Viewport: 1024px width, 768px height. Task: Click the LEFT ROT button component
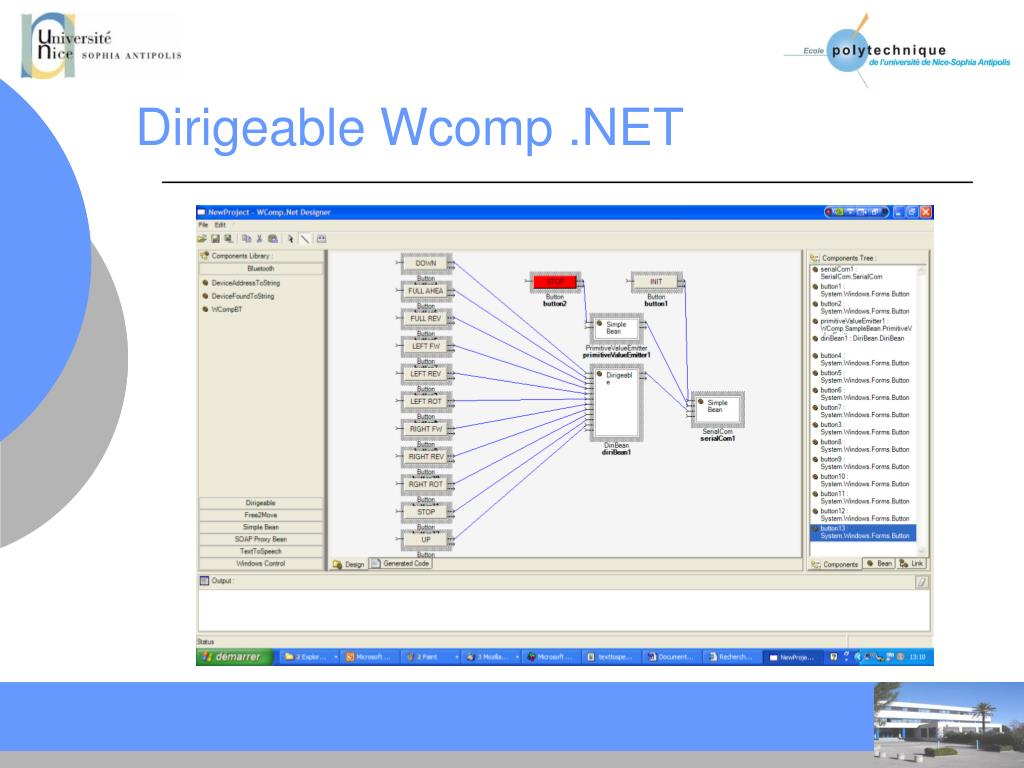[x=426, y=402]
